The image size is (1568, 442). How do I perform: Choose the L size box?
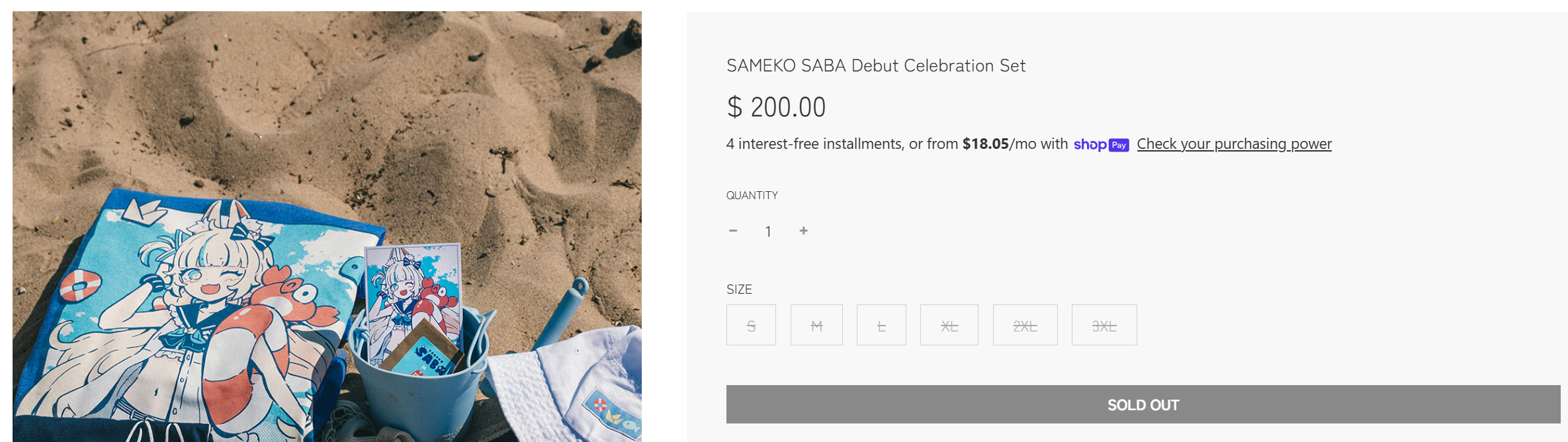[881, 325]
